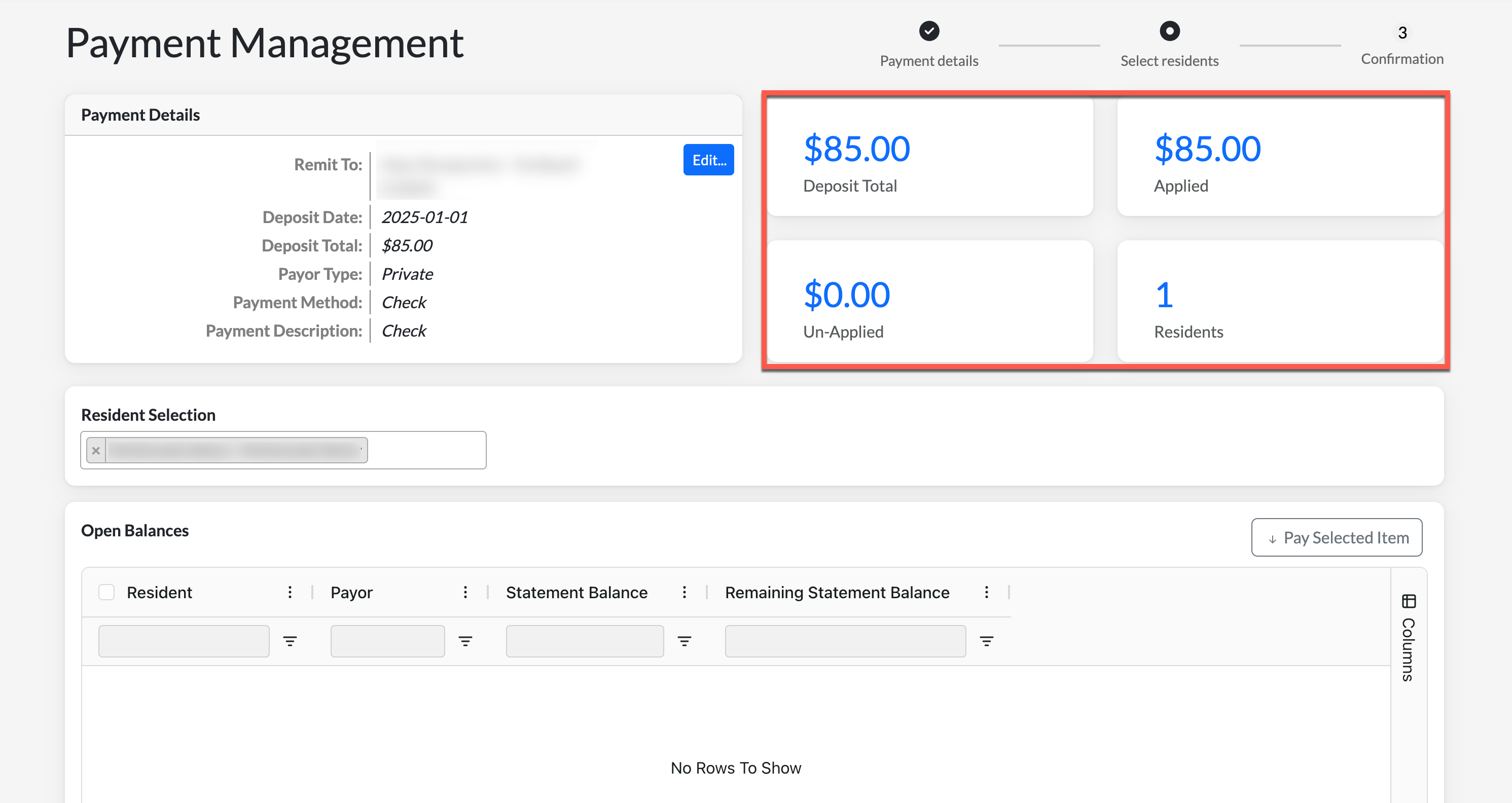Viewport: 1512px width, 803px height.
Task: Click the Remaining Statement Balance filter icon
Action: tap(987, 641)
